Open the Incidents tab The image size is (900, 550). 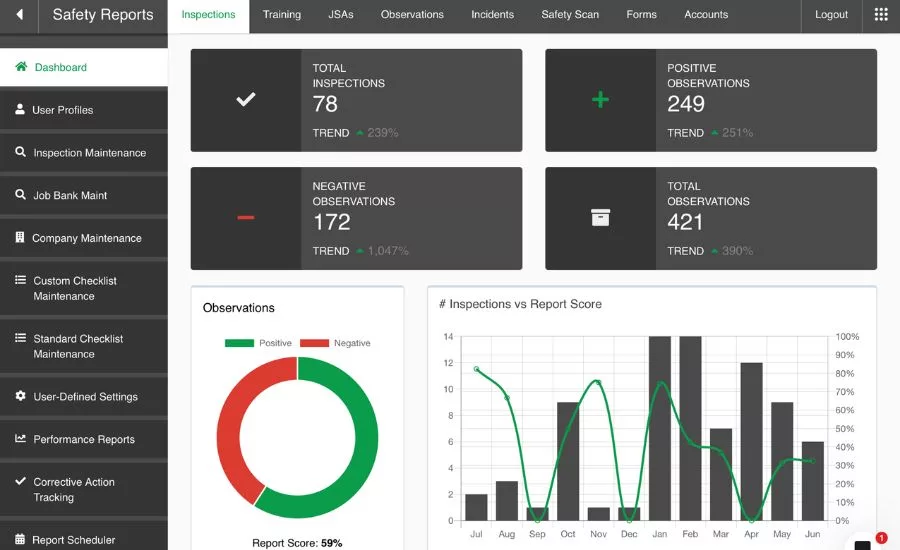point(492,15)
